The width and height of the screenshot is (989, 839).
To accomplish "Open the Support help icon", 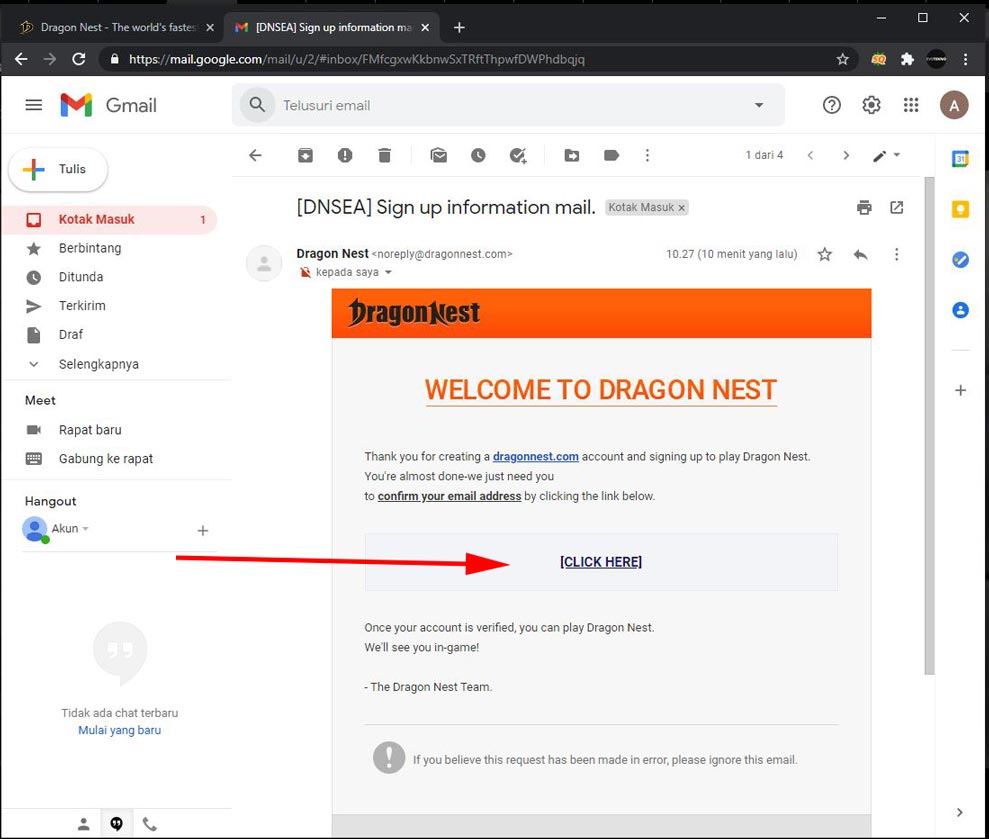I will [x=831, y=105].
